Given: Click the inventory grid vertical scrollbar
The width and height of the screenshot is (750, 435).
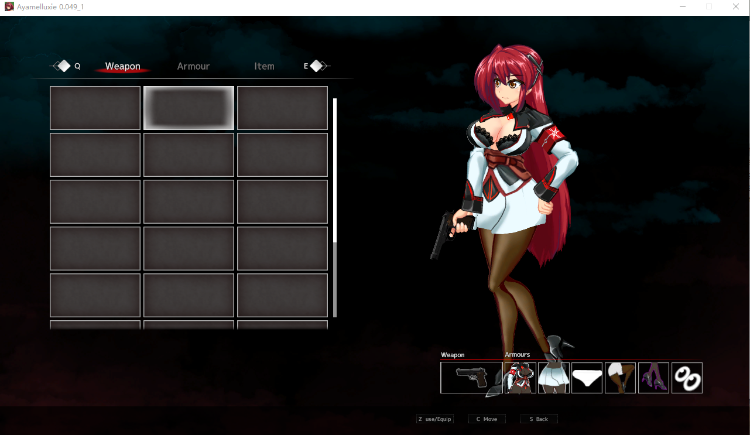Looking at the screenshot, I should 335,207.
